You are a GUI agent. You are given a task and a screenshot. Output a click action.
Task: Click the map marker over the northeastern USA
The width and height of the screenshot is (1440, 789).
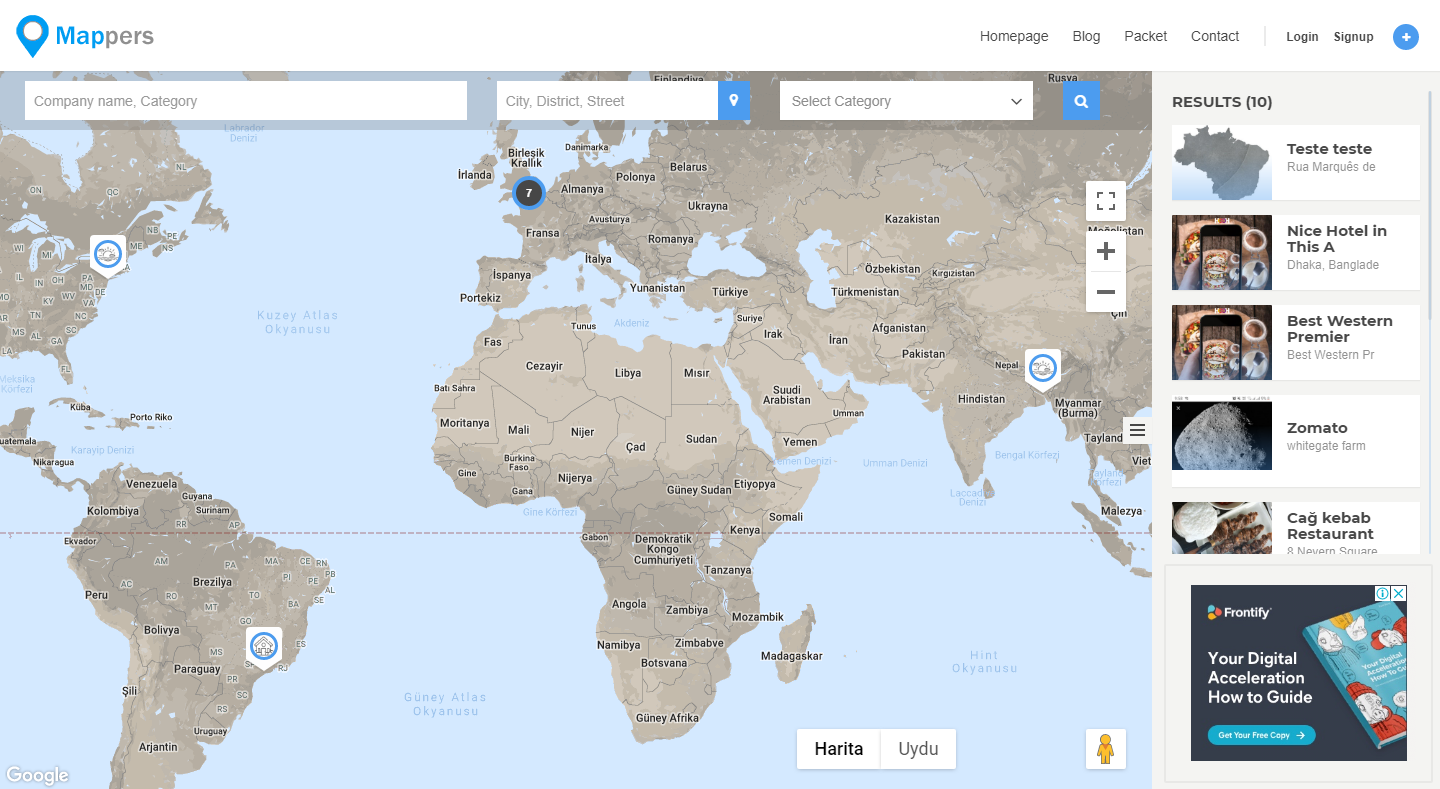[108, 255]
